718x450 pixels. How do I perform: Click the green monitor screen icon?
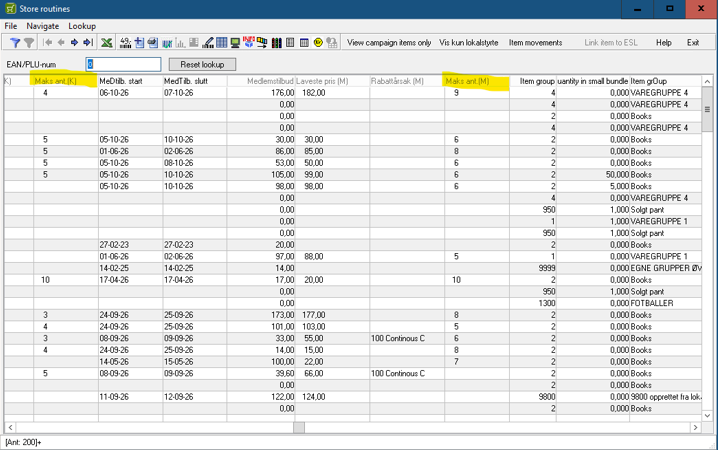(x=235, y=43)
